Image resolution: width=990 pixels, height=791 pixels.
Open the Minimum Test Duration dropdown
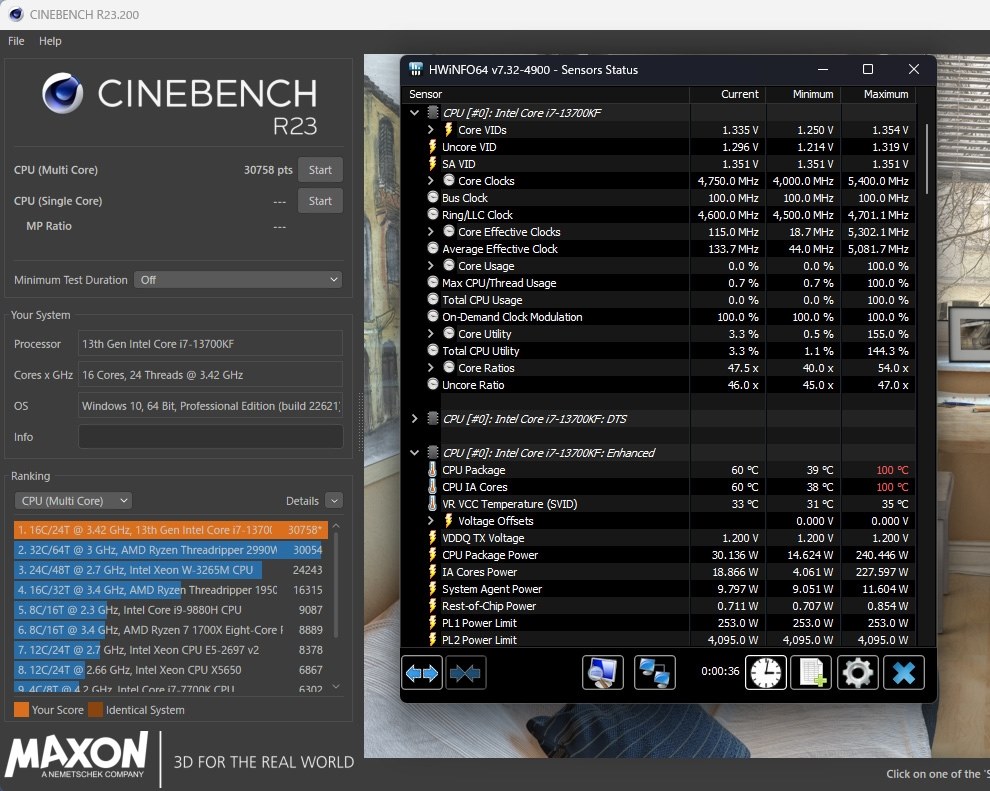(x=238, y=280)
